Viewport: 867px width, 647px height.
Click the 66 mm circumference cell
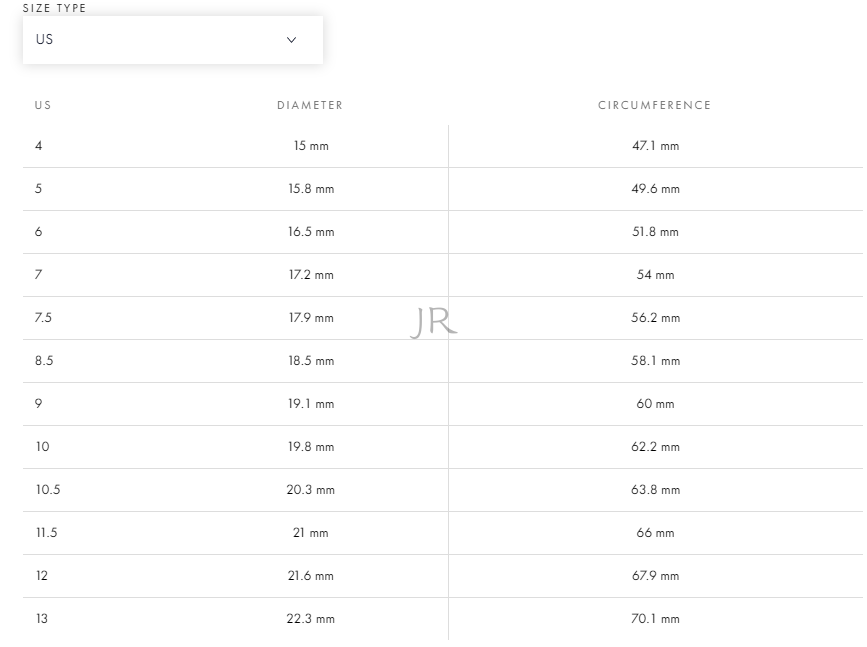point(655,533)
